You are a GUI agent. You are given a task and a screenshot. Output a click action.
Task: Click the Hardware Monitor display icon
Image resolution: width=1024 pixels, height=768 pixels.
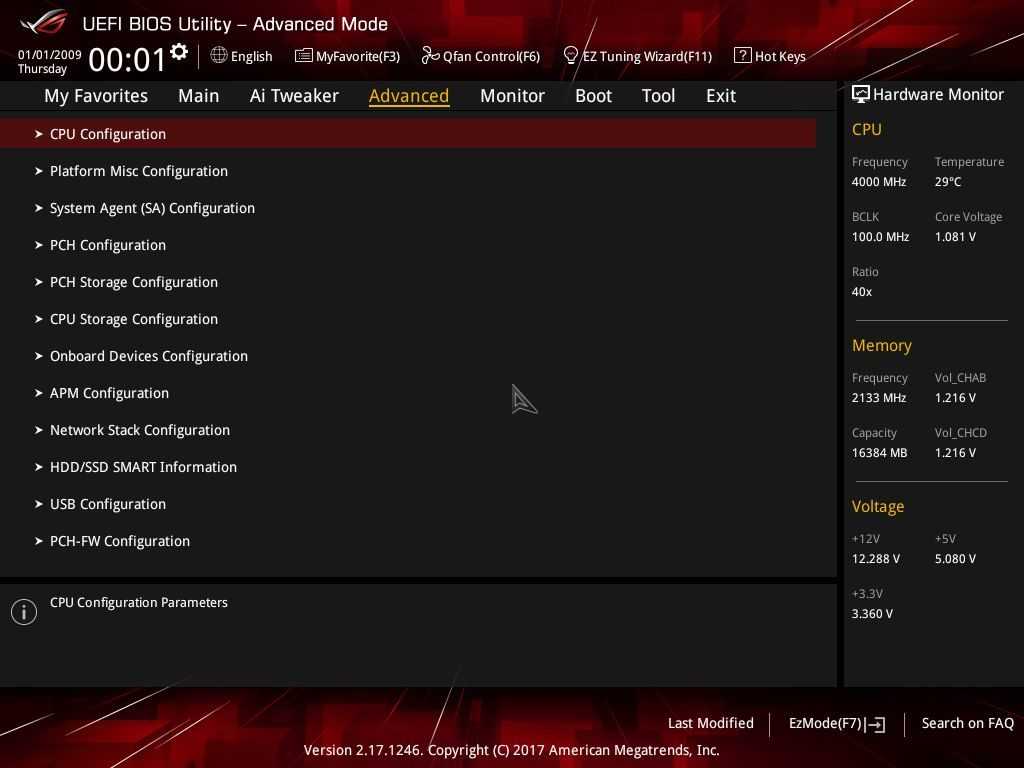pyautogui.click(x=860, y=94)
